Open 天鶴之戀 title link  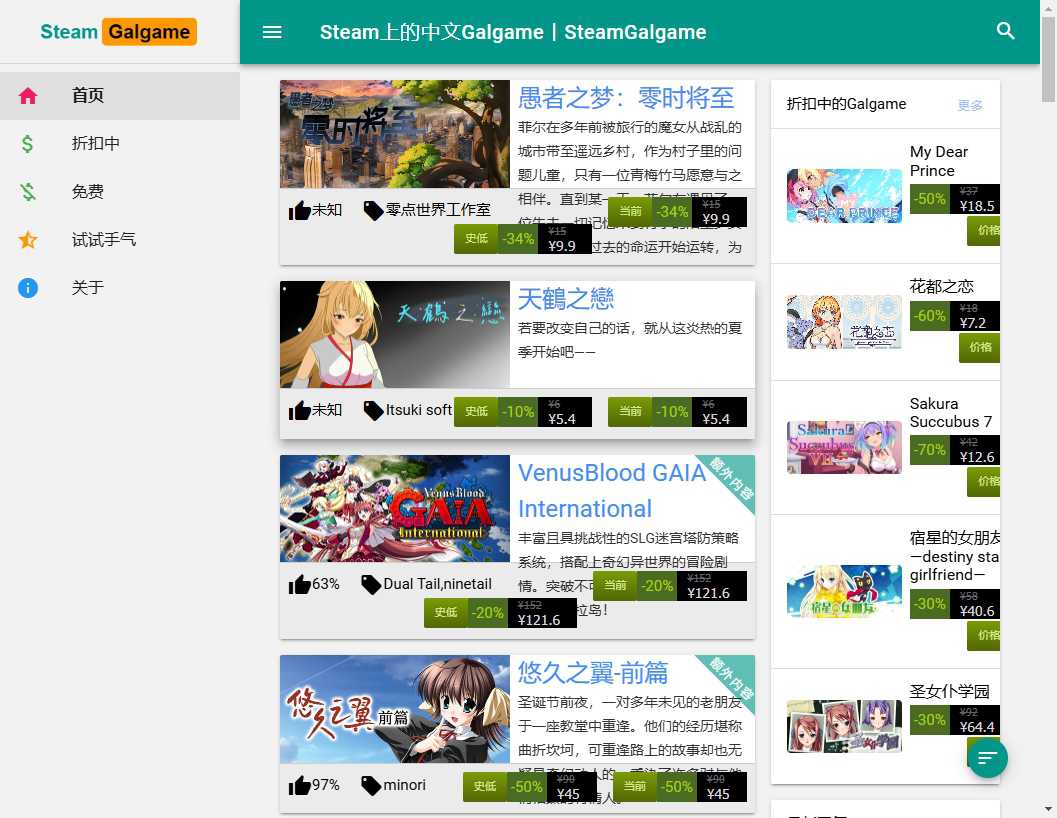[566, 299]
